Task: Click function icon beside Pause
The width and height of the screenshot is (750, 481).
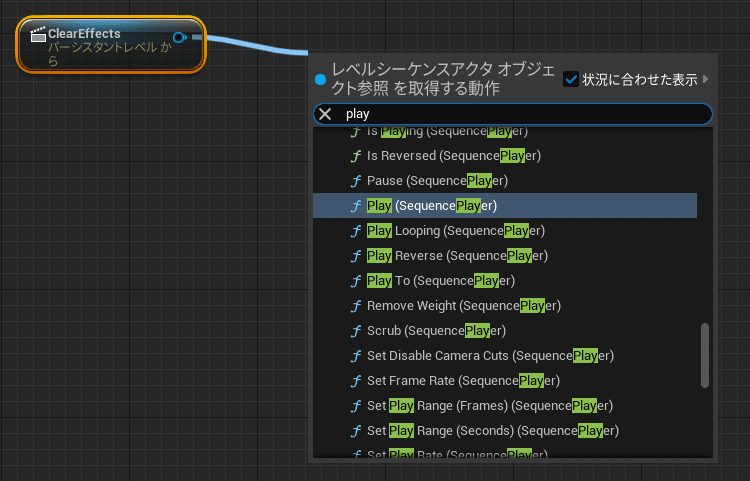Action: tap(355, 181)
